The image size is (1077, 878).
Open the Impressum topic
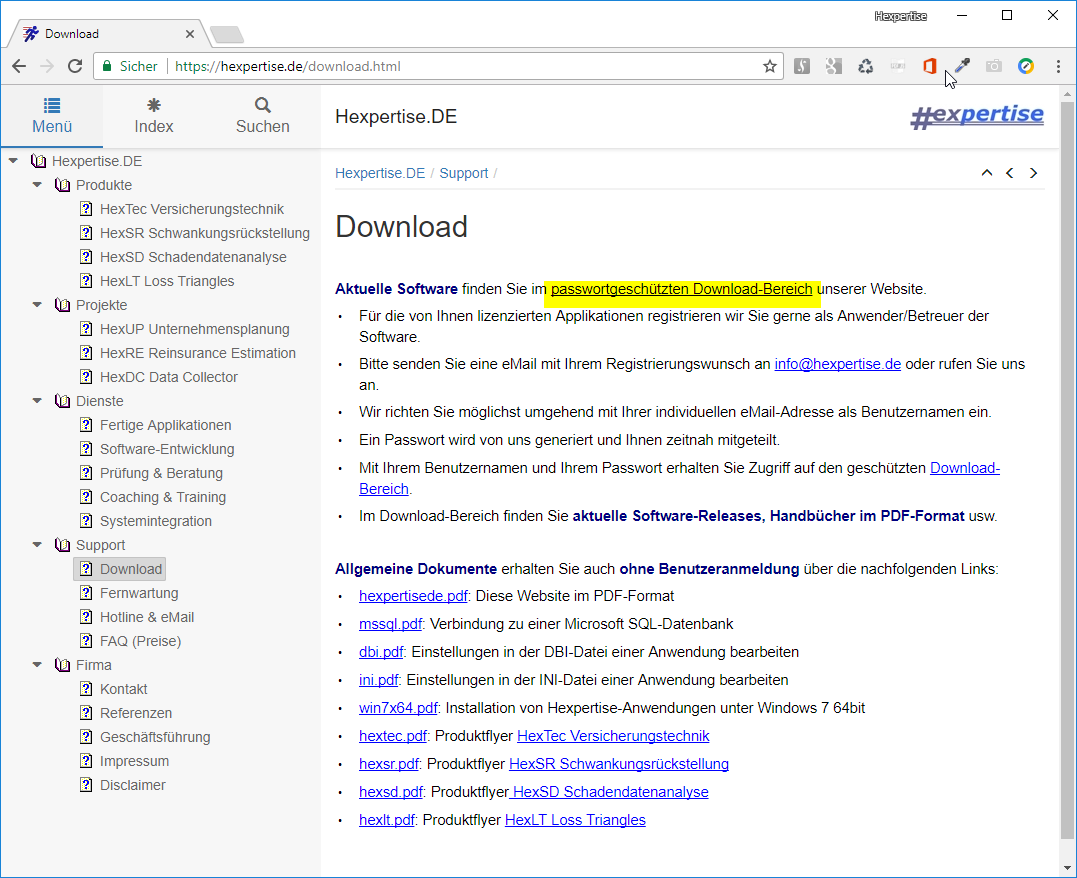click(x=134, y=761)
